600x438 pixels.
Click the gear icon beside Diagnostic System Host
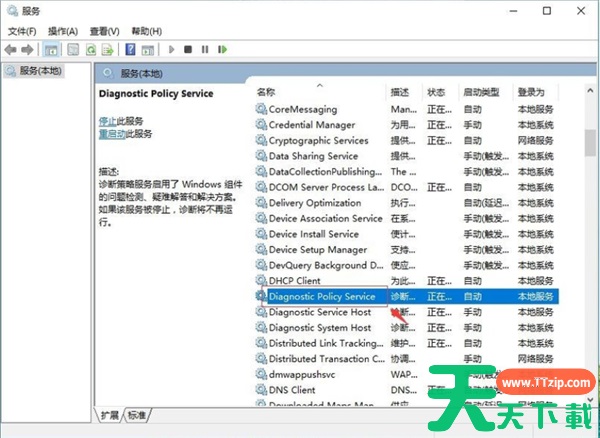261,328
